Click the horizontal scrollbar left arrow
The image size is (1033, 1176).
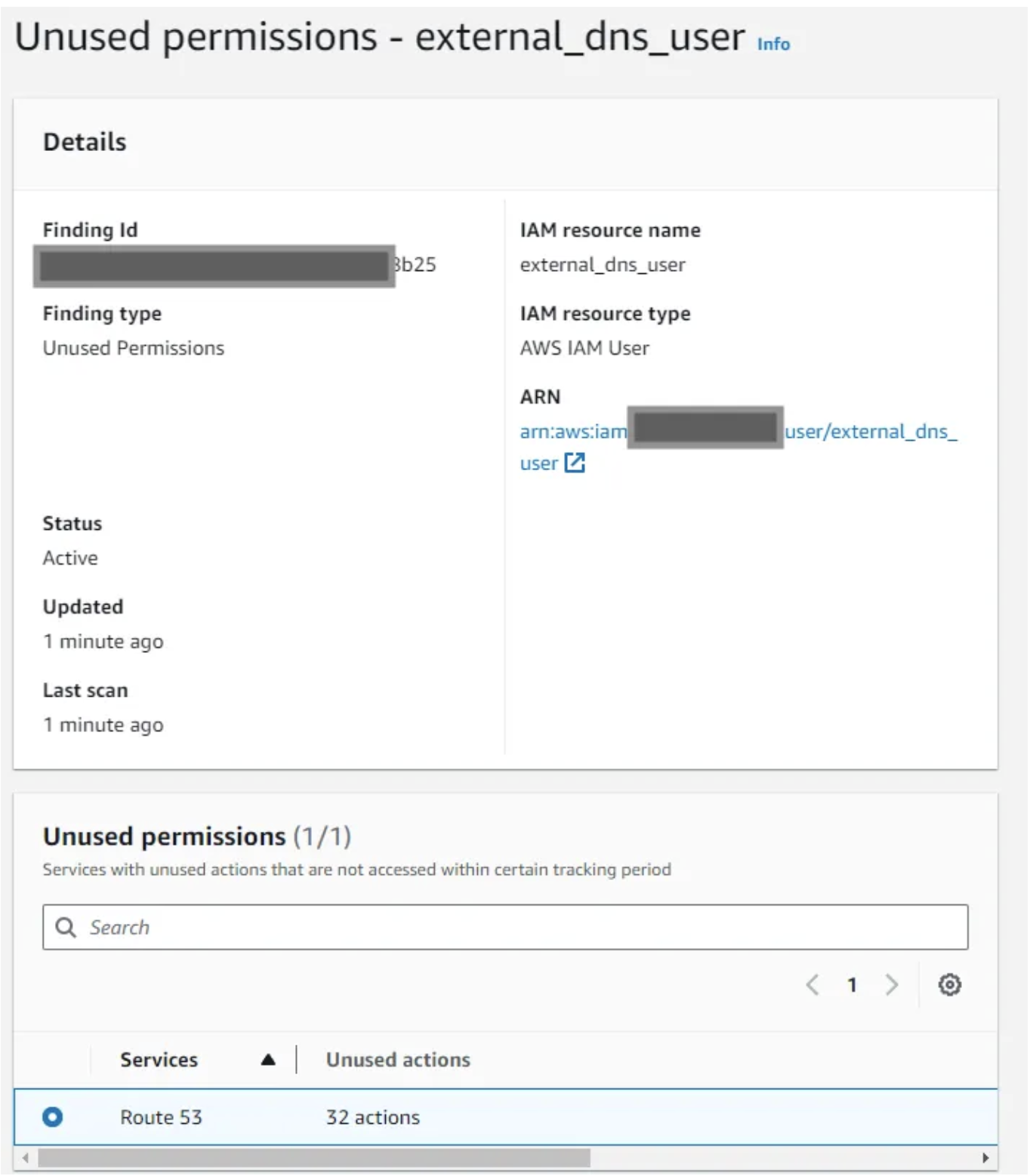point(26,1158)
